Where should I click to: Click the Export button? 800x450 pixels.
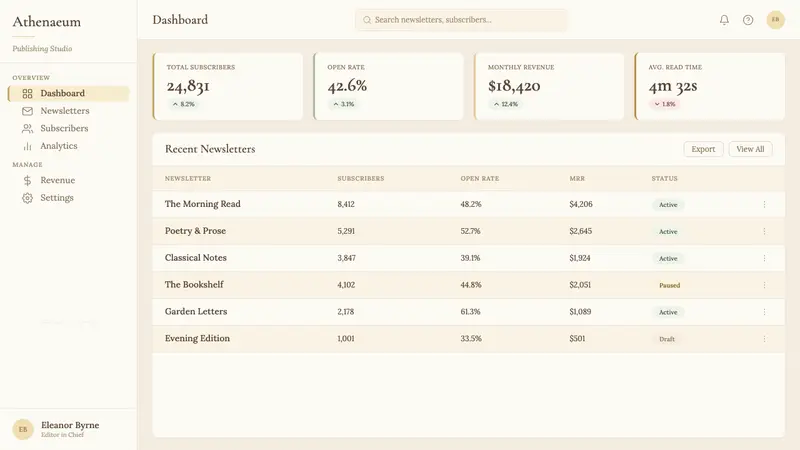(x=703, y=149)
